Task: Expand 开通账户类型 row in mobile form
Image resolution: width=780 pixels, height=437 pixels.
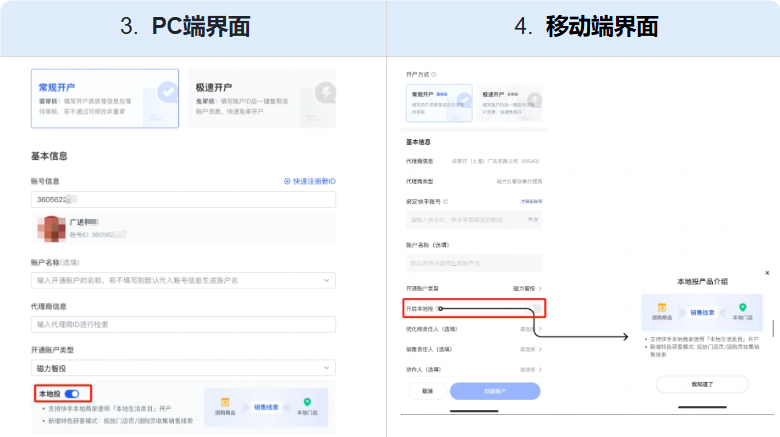Action: [x=474, y=288]
